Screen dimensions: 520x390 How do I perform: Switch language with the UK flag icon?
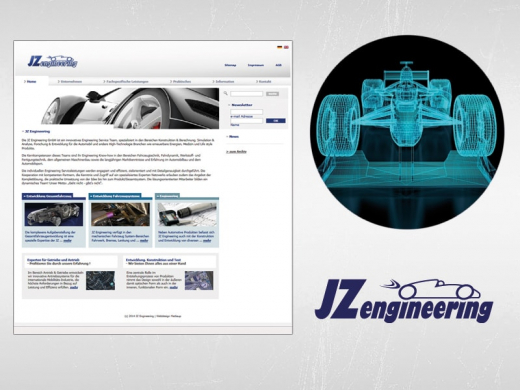286,47
